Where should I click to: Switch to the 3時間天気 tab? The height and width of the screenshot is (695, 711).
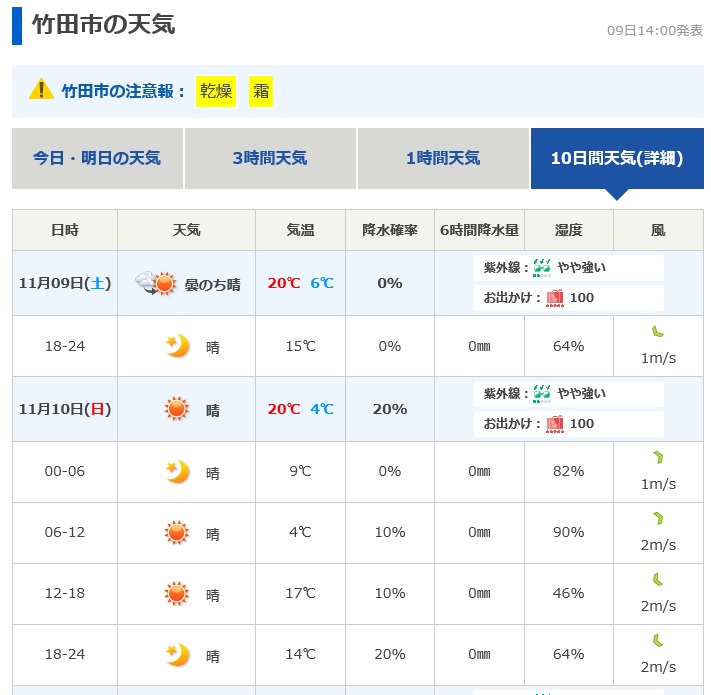[x=270, y=158]
